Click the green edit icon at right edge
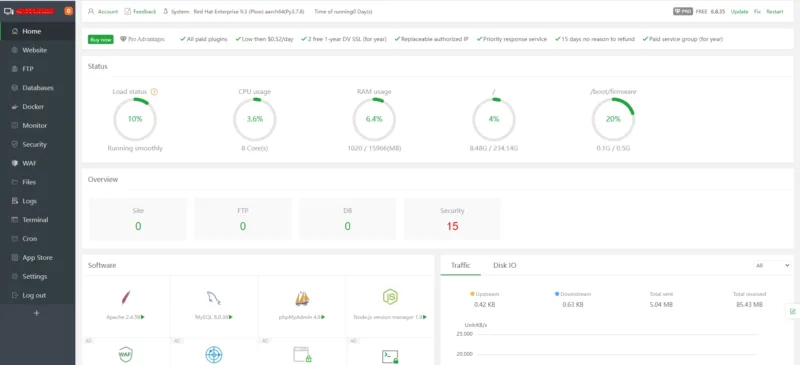The width and height of the screenshot is (800, 365). pos(792,311)
